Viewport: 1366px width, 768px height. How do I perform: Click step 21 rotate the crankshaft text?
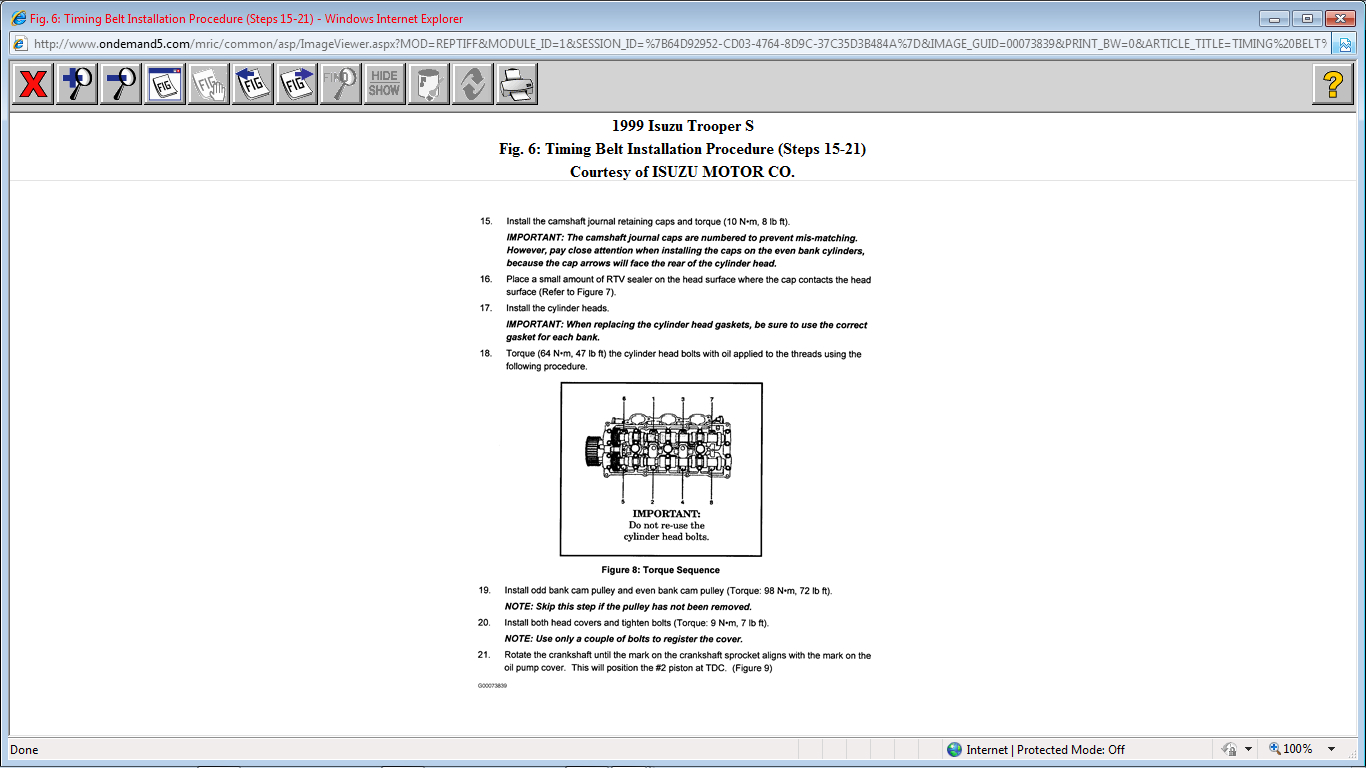click(688, 662)
